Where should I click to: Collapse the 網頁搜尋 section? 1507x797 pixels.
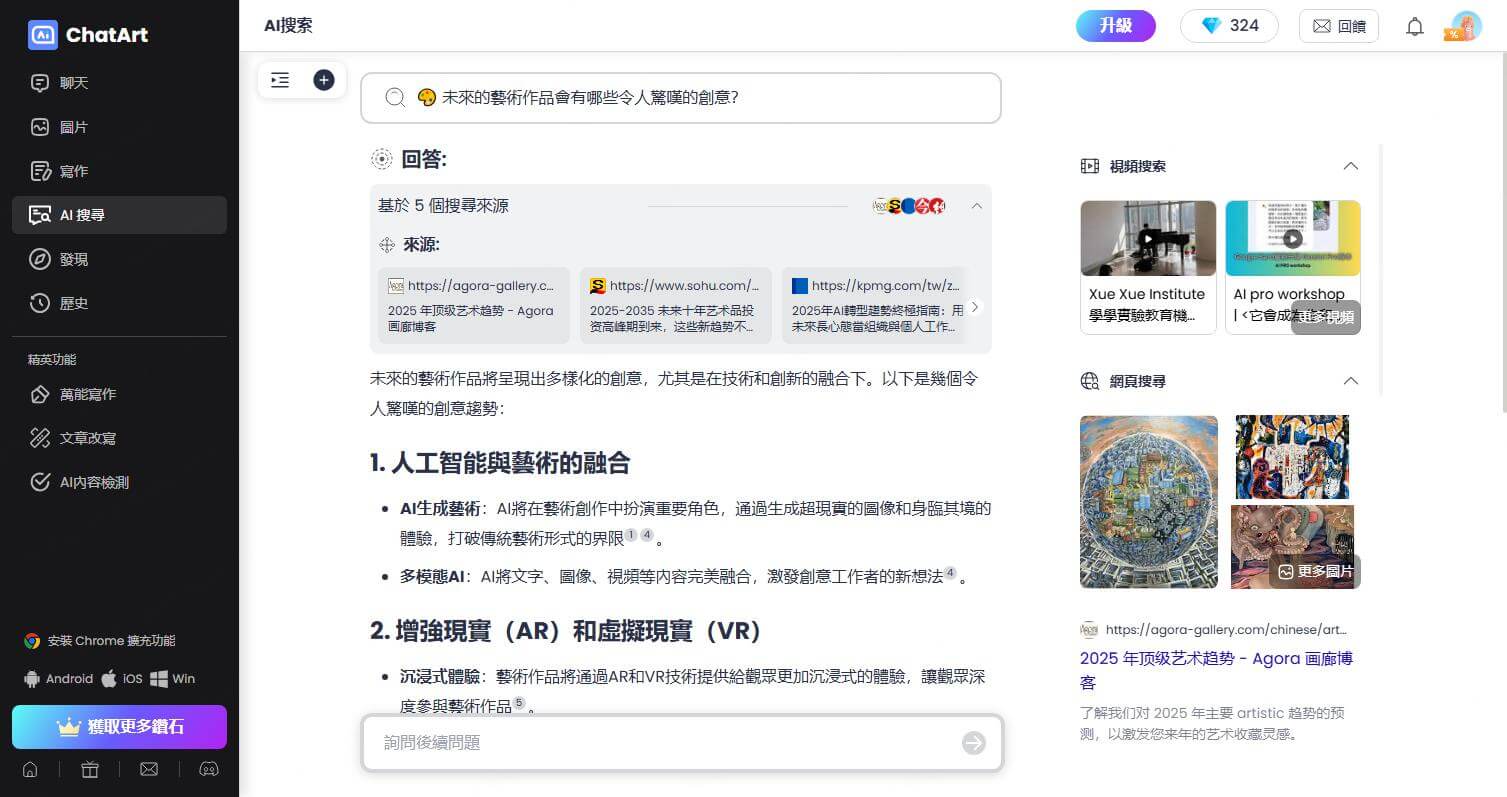1351,381
